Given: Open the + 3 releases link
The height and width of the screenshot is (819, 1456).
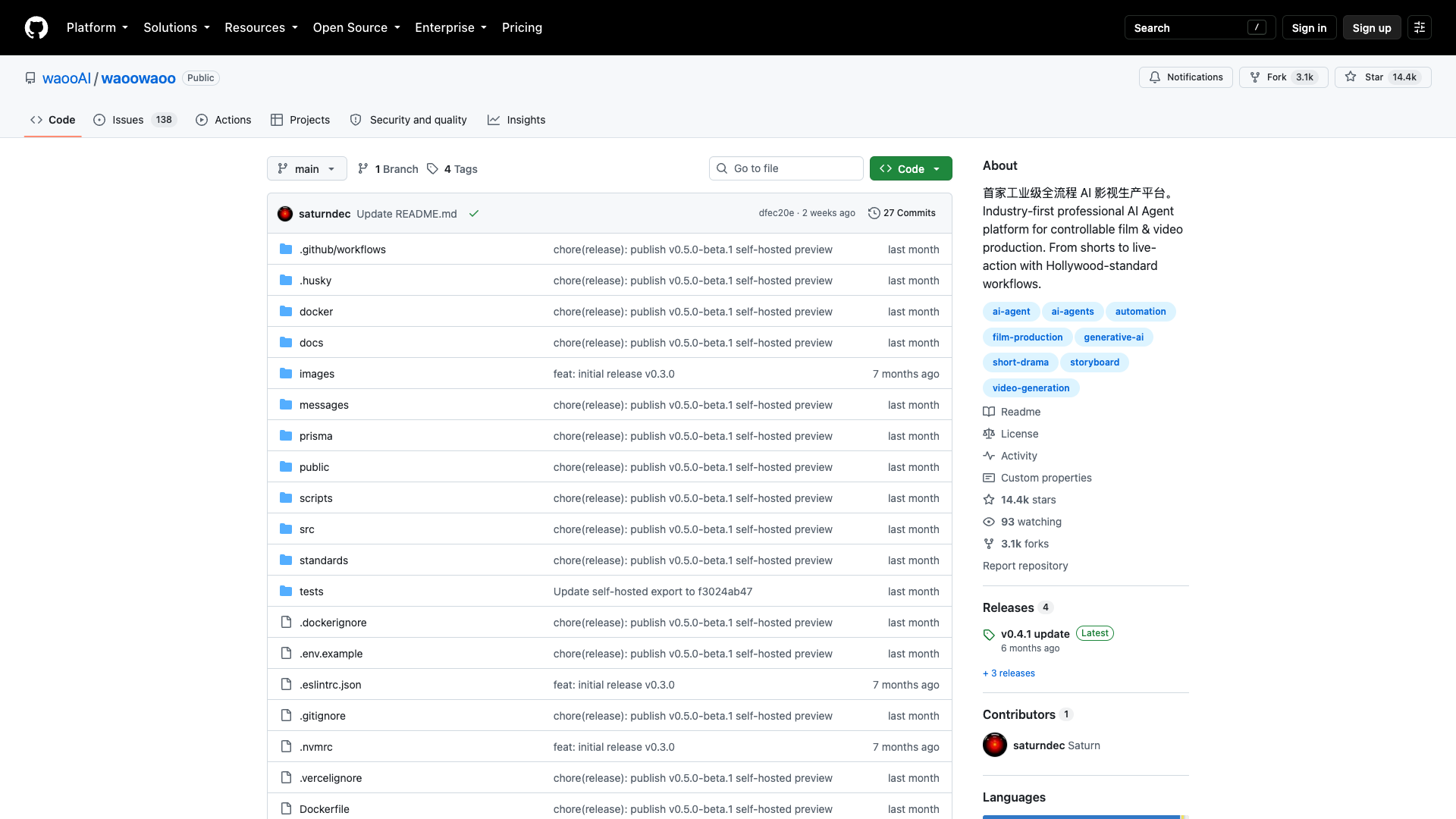Looking at the screenshot, I should (1009, 673).
